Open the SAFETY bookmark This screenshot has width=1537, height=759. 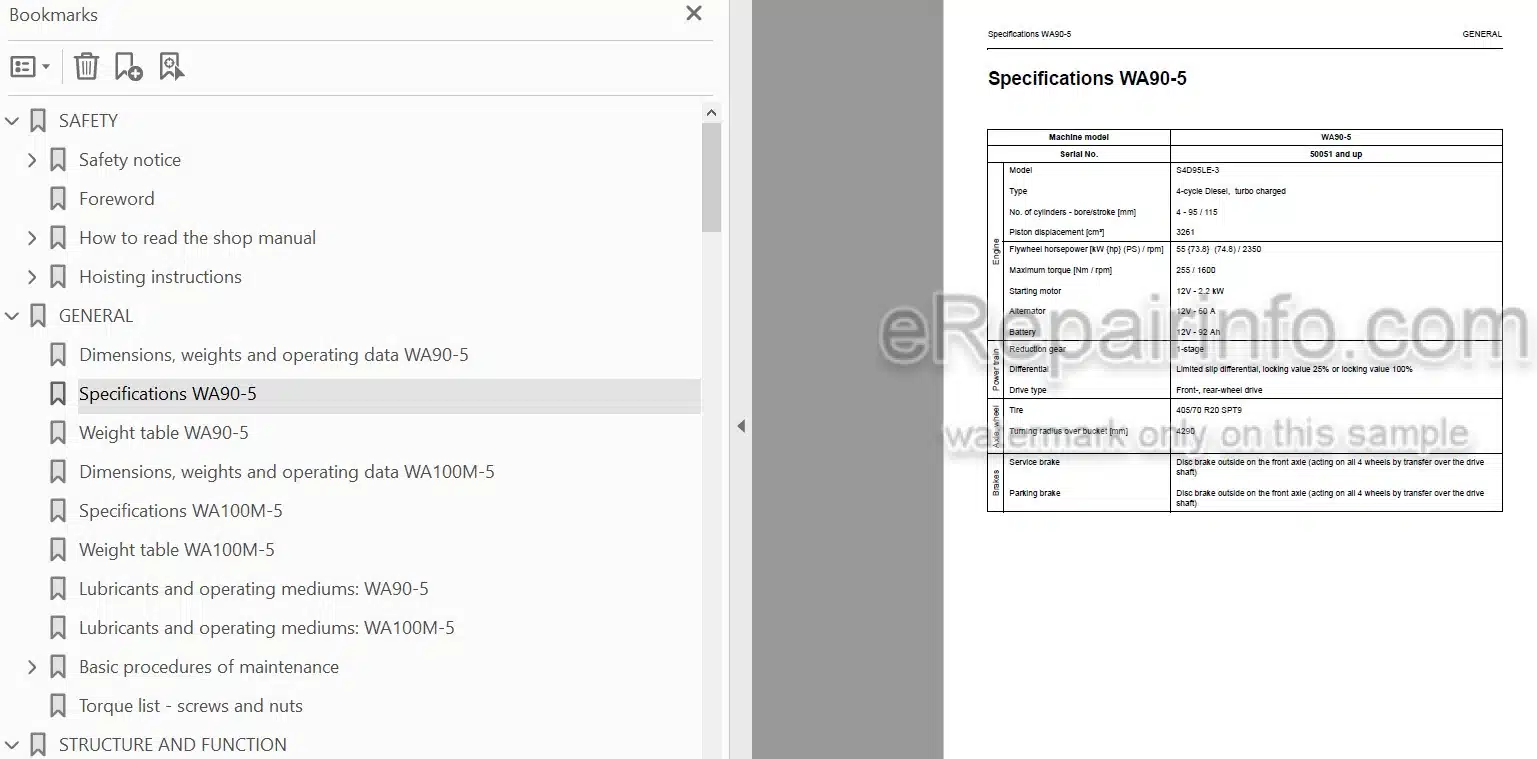click(x=88, y=121)
